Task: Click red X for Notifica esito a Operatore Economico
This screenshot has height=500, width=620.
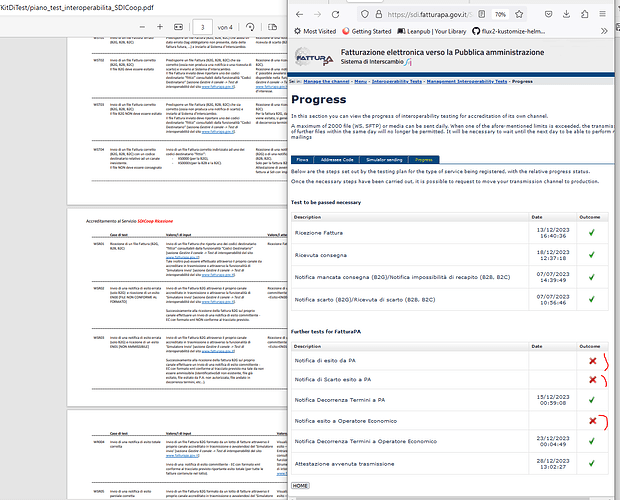Action: (592, 421)
